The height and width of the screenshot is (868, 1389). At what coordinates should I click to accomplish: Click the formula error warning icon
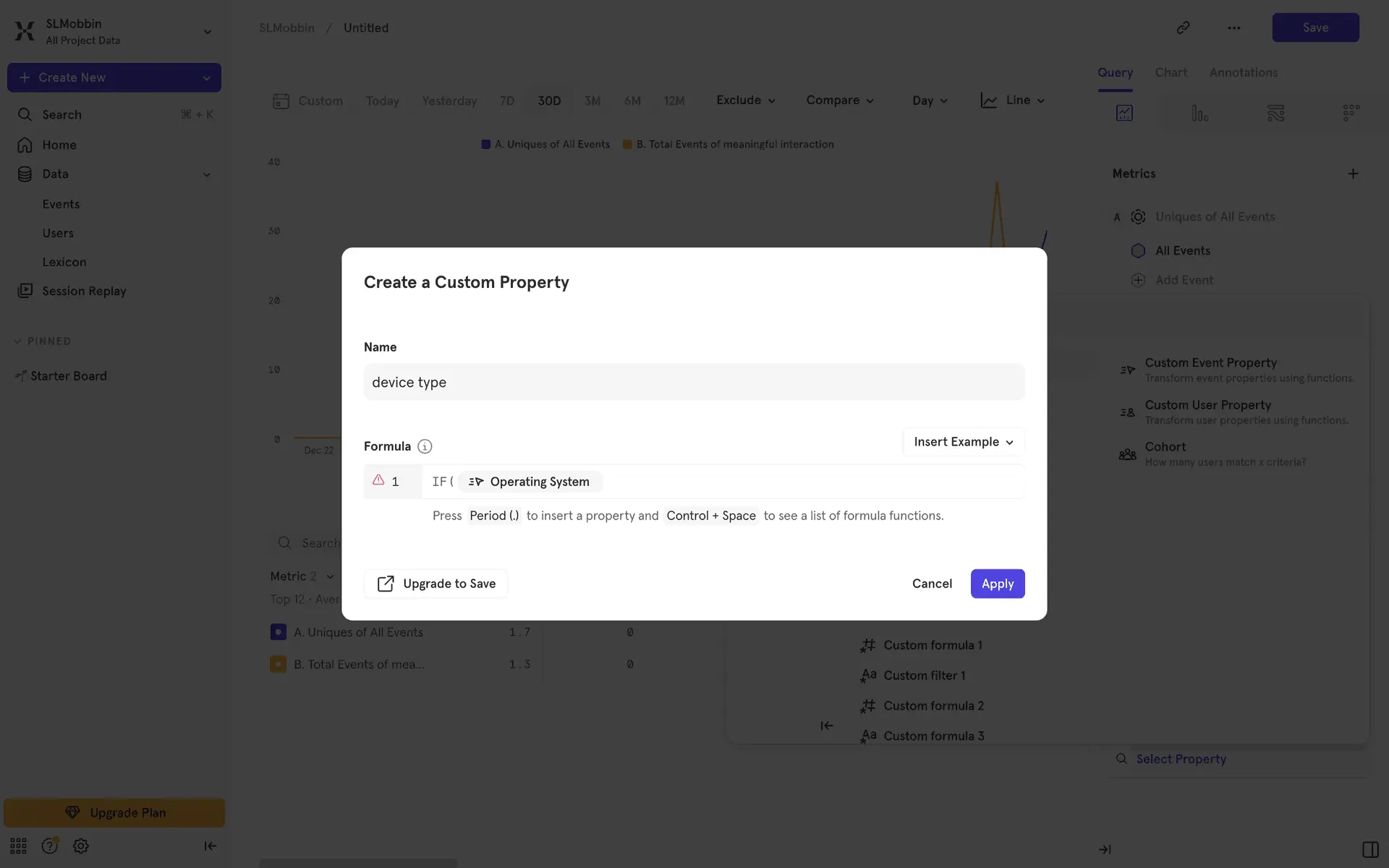coord(378,480)
